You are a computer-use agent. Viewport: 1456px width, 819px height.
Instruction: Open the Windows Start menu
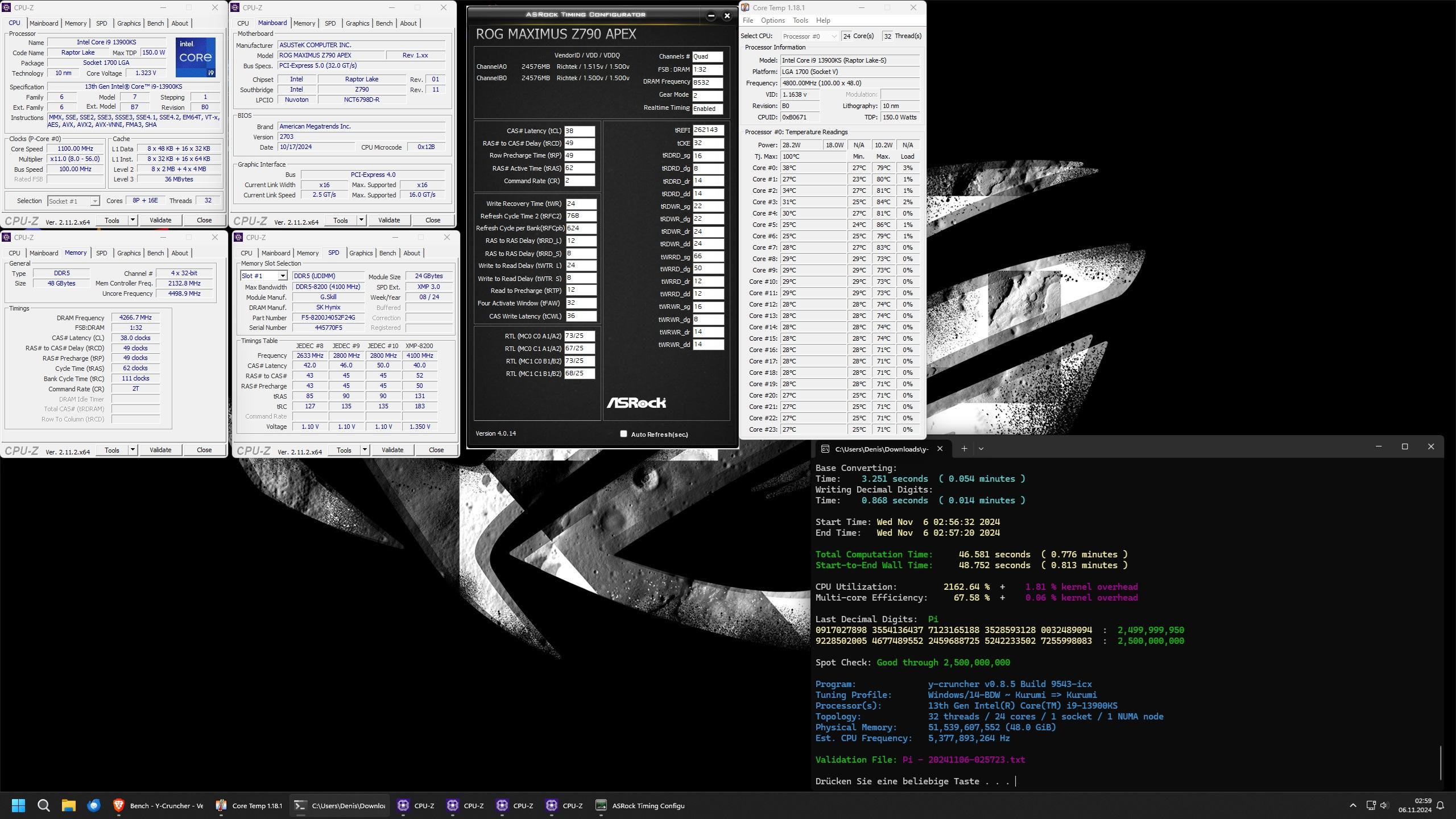point(18,805)
